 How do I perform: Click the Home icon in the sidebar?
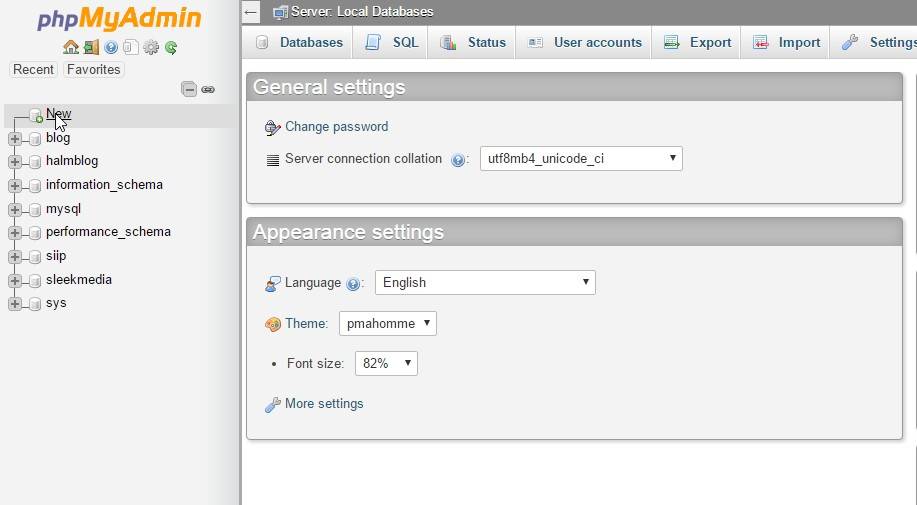[x=70, y=47]
